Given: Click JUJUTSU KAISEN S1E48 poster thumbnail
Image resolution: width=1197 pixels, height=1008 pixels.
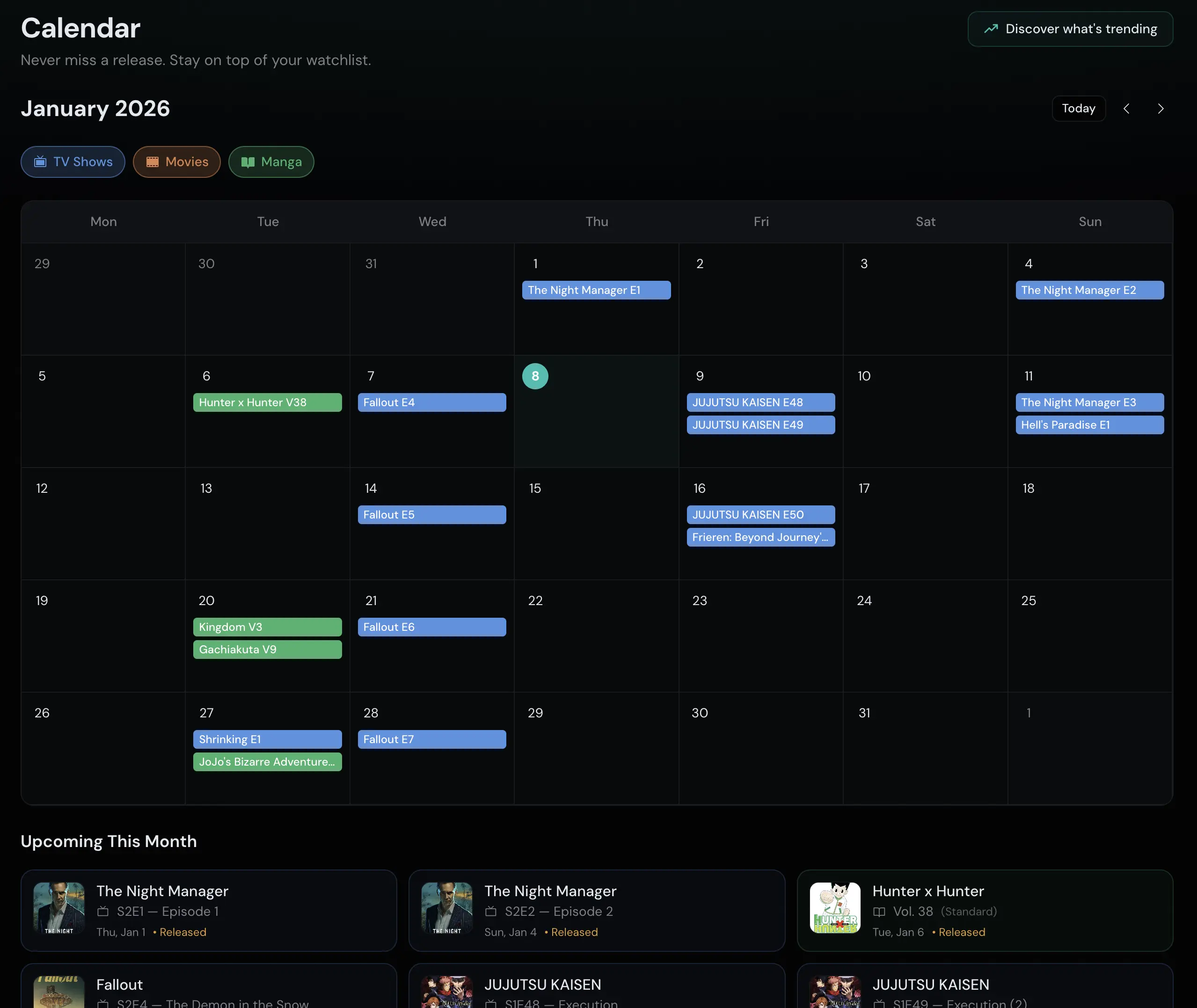Looking at the screenshot, I should [447, 992].
